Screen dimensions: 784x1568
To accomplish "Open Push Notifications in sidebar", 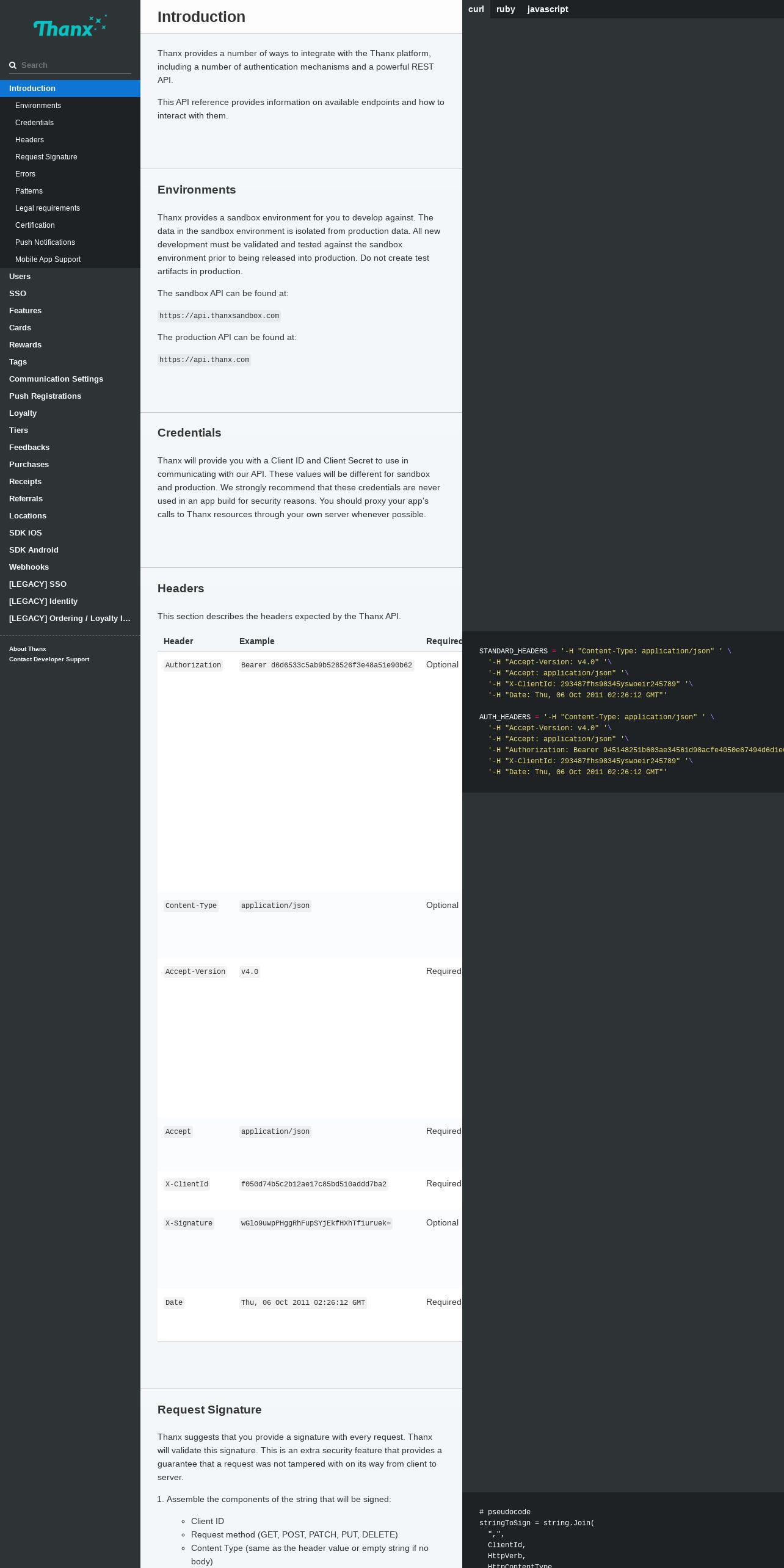I will coord(70,242).
